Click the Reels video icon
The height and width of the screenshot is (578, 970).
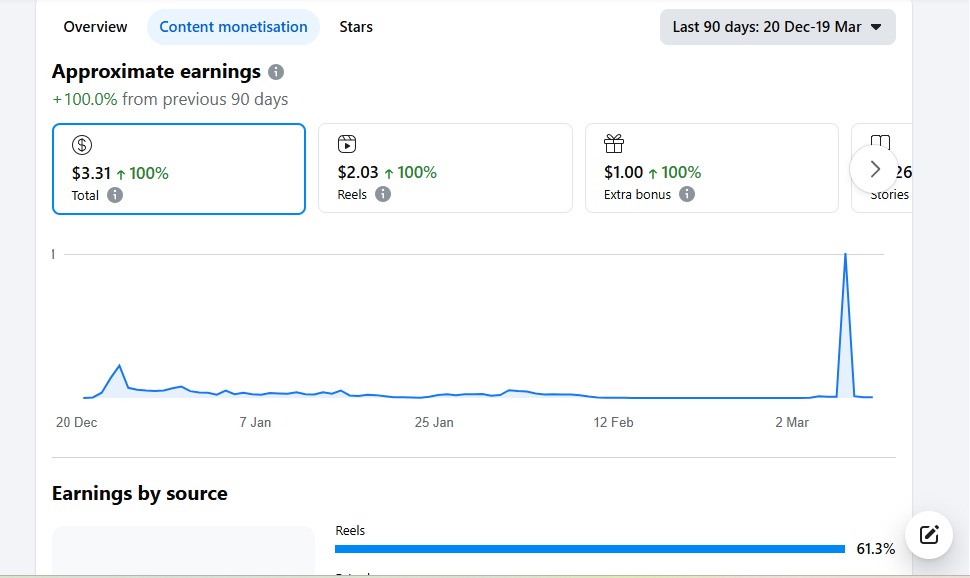347,144
